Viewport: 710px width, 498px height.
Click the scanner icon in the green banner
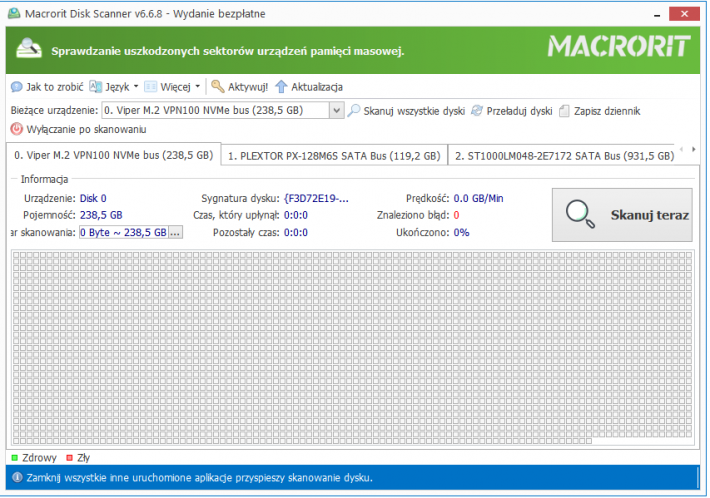(29, 49)
